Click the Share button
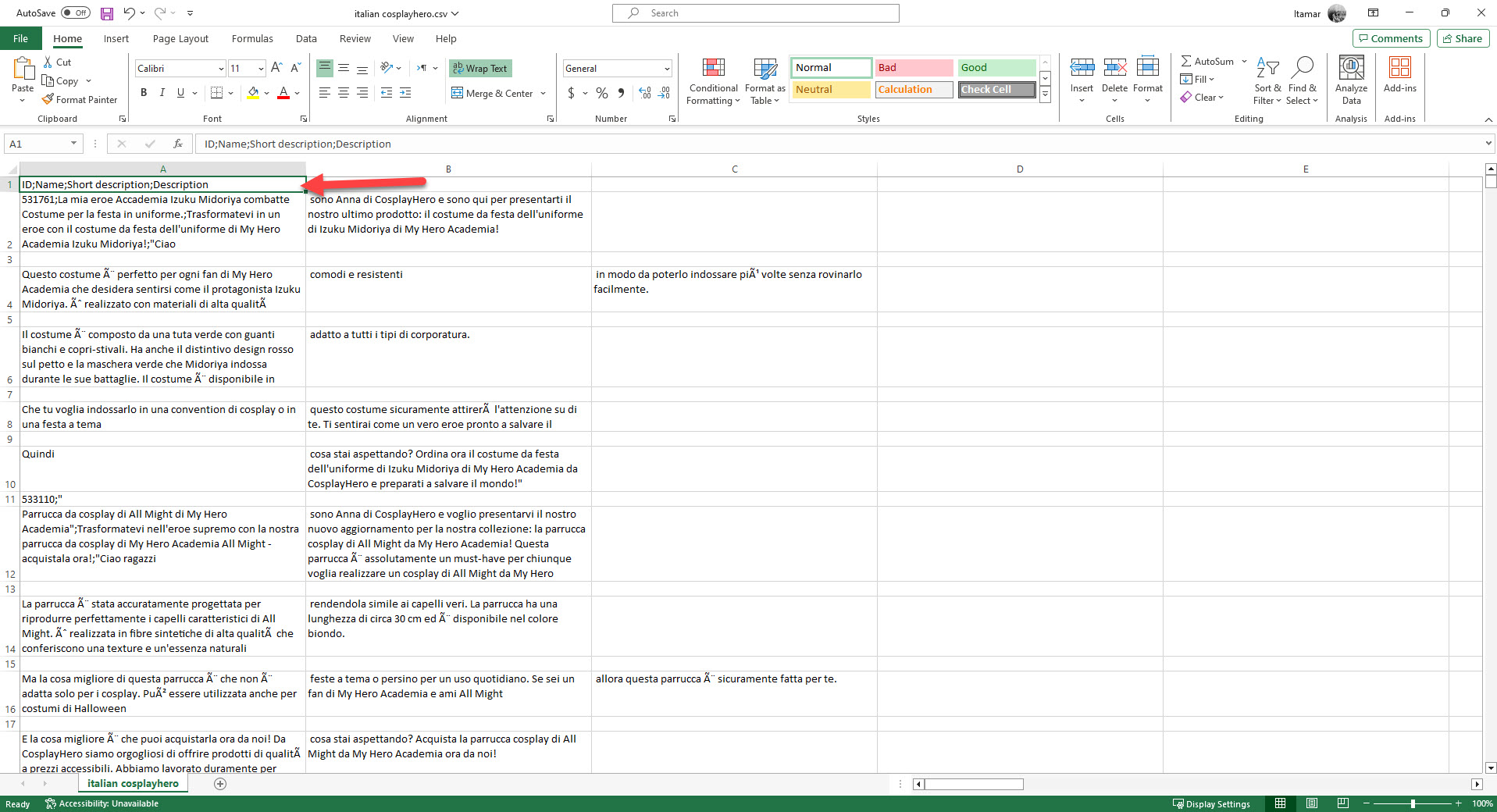 click(1463, 38)
